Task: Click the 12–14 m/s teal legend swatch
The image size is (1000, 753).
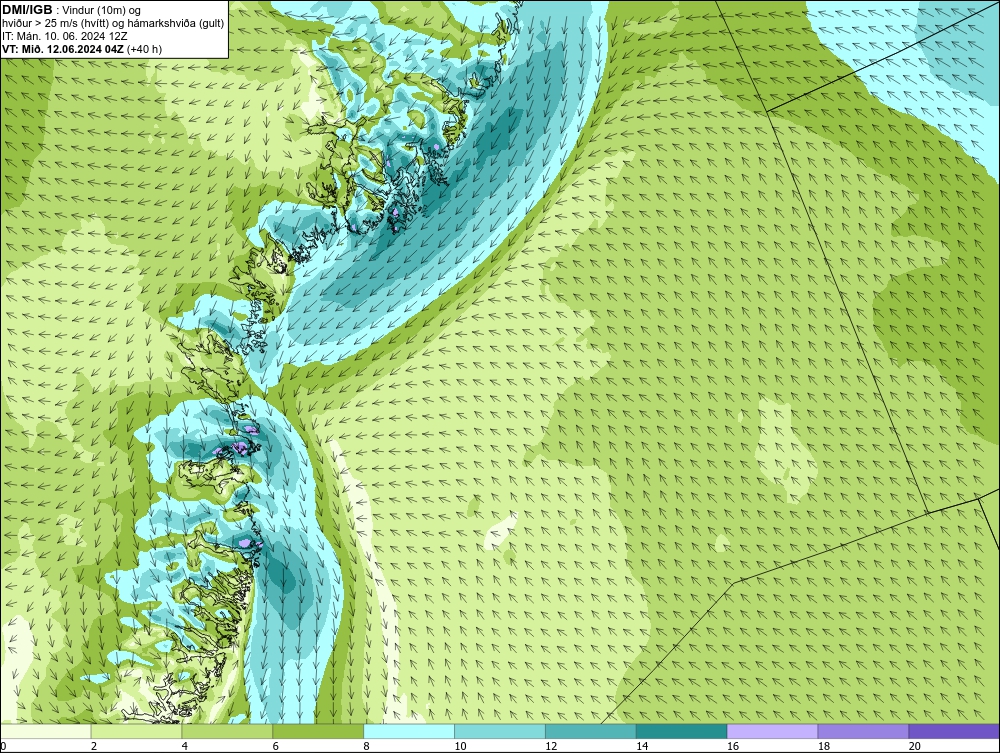Action: (591, 731)
